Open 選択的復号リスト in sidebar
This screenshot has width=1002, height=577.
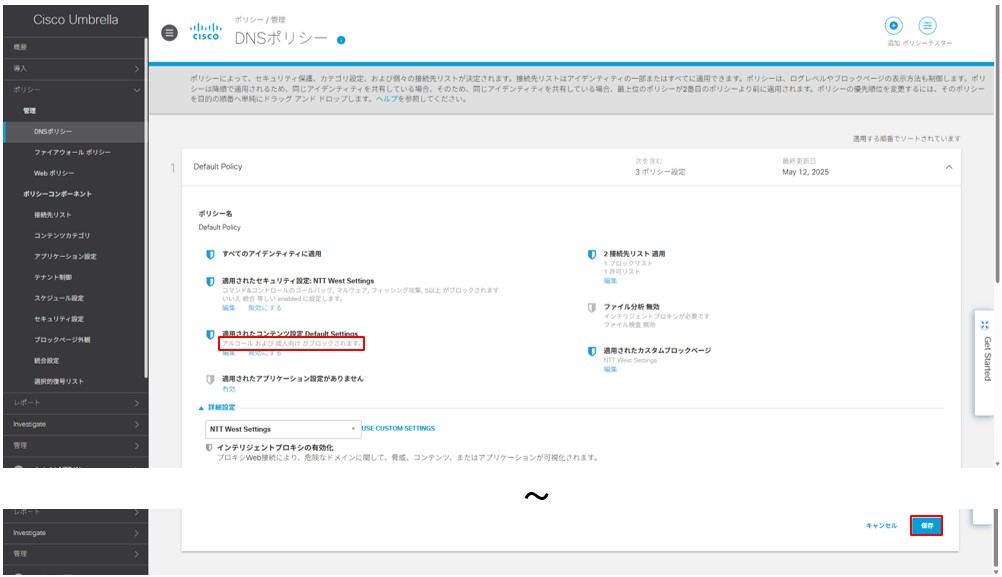tap(59, 381)
